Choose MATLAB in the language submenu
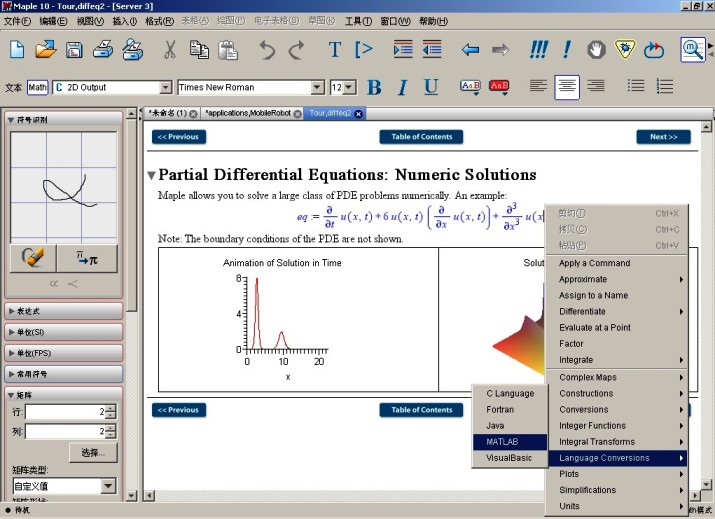Screen dimensions: 715x519 tap(510, 441)
